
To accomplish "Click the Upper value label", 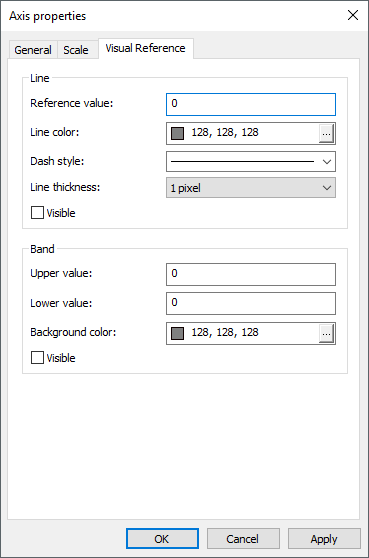I will pos(61,273).
